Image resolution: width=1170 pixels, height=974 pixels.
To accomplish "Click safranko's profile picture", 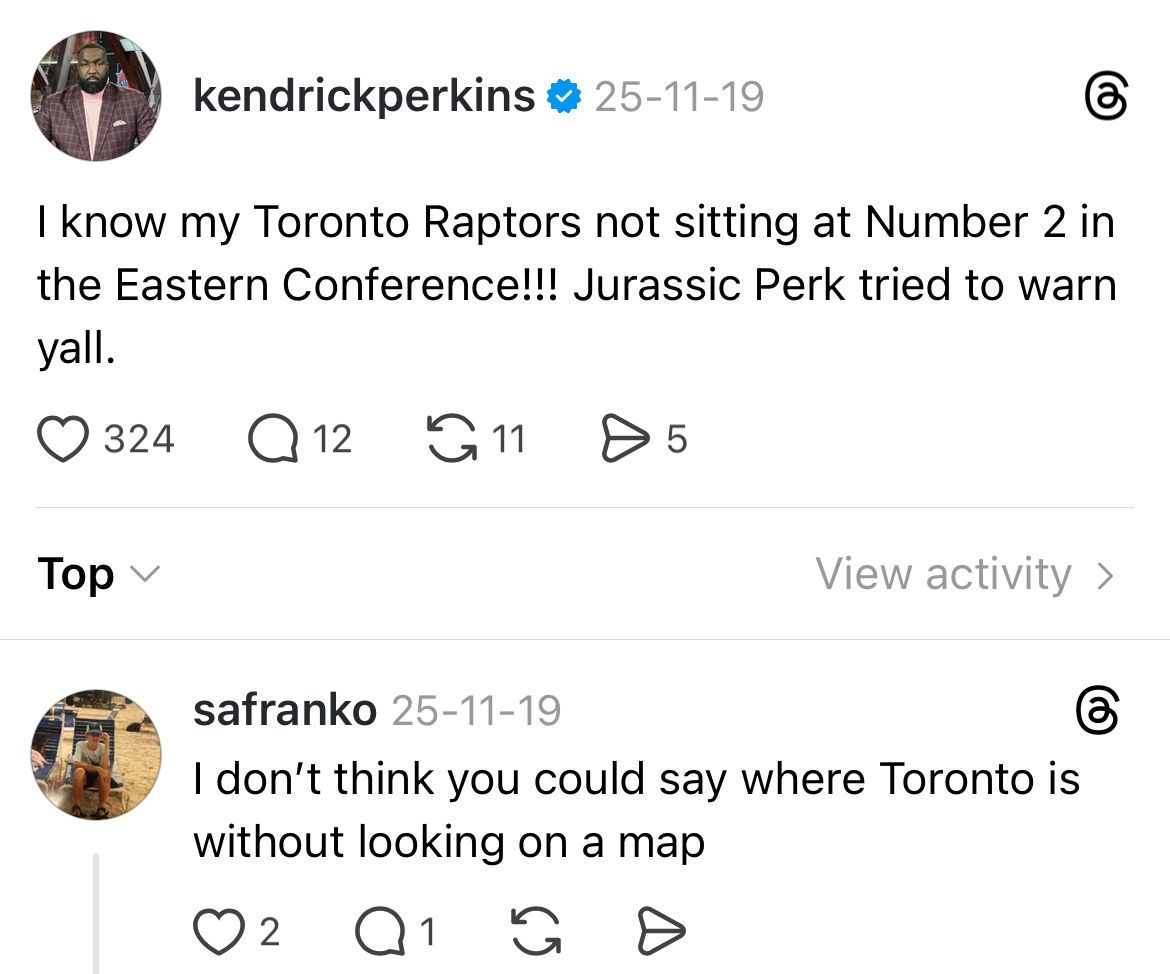I will (96, 754).
